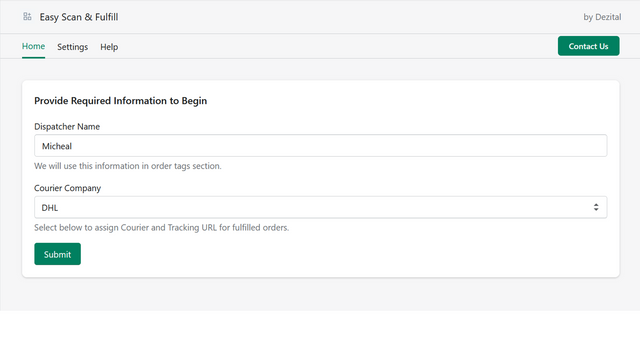
Task: Click the Easy Scan & Fulfill app icon
Action: coord(27,17)
